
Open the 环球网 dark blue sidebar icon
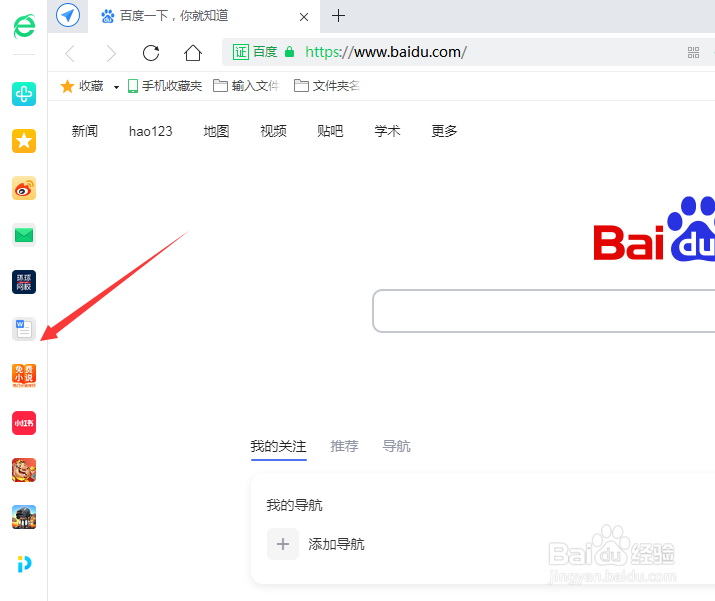[24, 282]
